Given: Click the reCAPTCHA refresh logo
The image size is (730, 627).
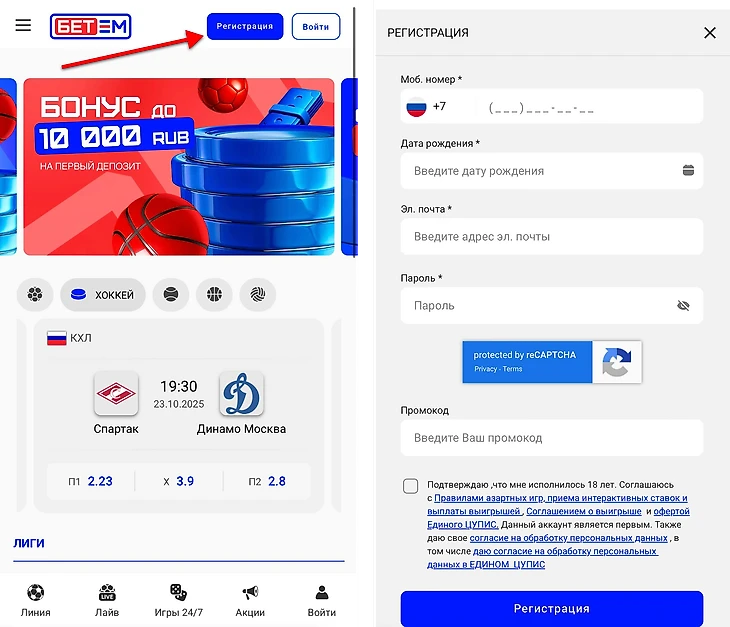Looking at the screenshot, I should (617, 362).
